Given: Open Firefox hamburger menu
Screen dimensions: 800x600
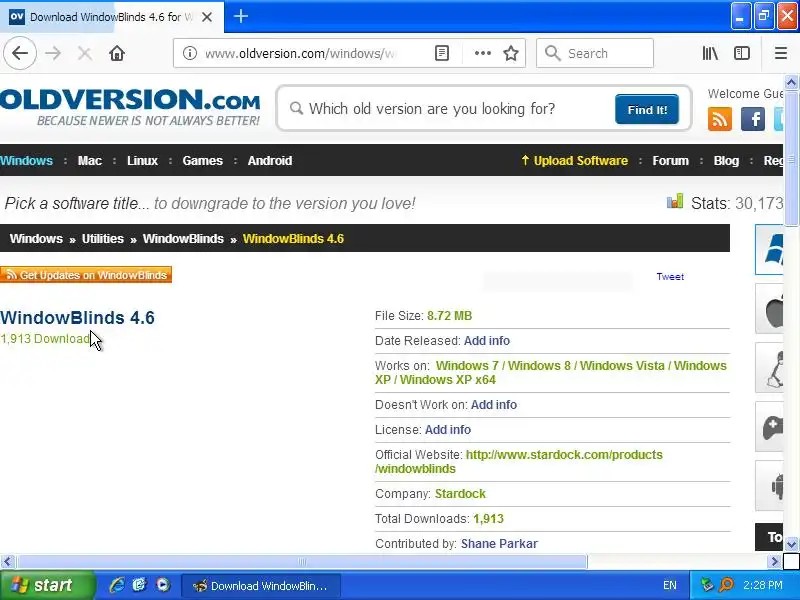Looking at the screenshot, I should coord(781,53).
